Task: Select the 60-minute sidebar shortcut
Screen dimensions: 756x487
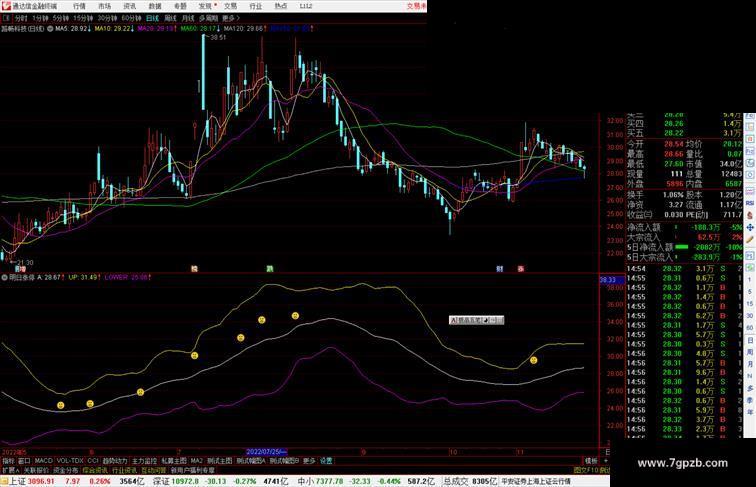Action: (x=750, y=328)
